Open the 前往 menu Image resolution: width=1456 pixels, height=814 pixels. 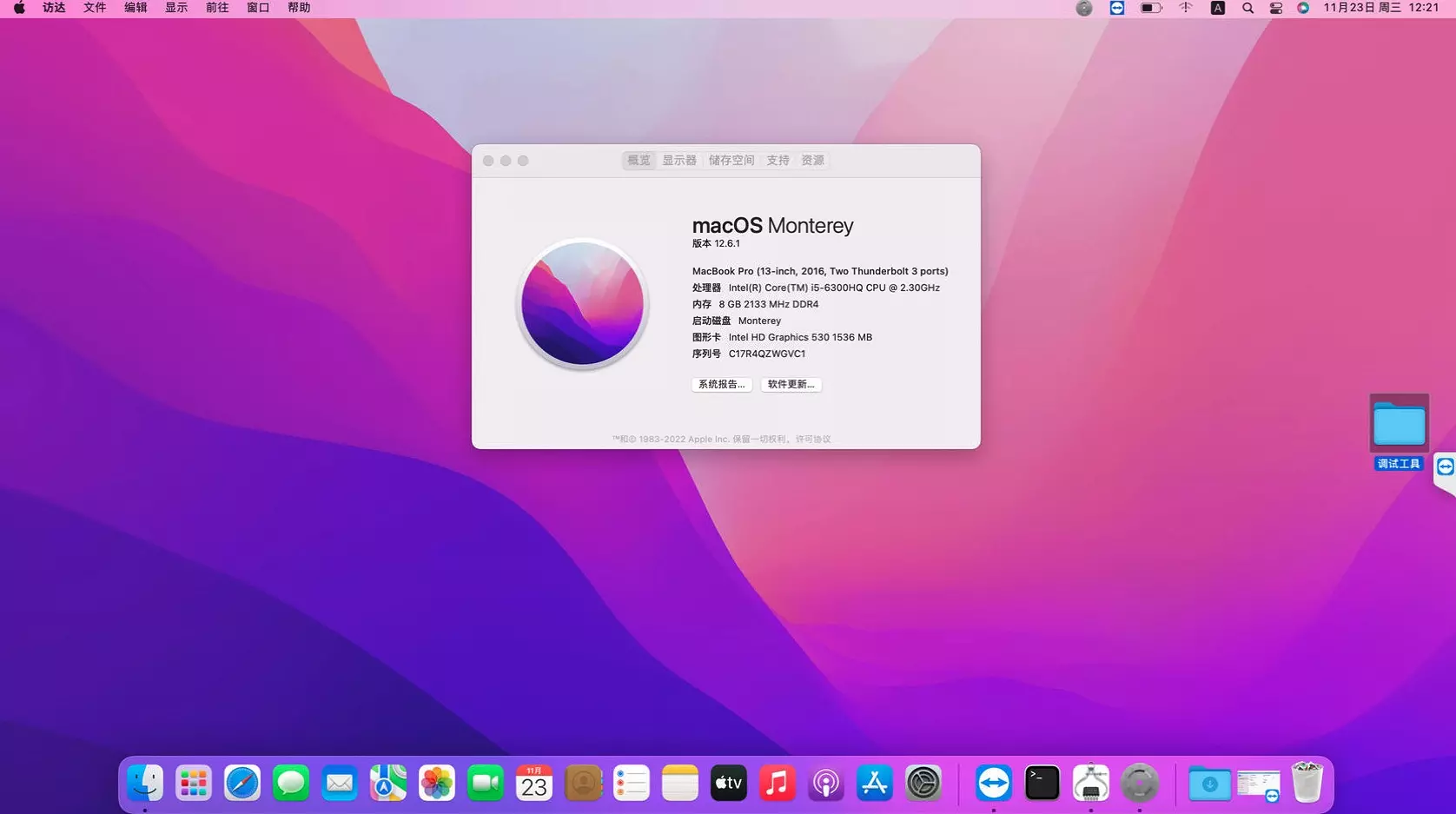click(216, 8)
